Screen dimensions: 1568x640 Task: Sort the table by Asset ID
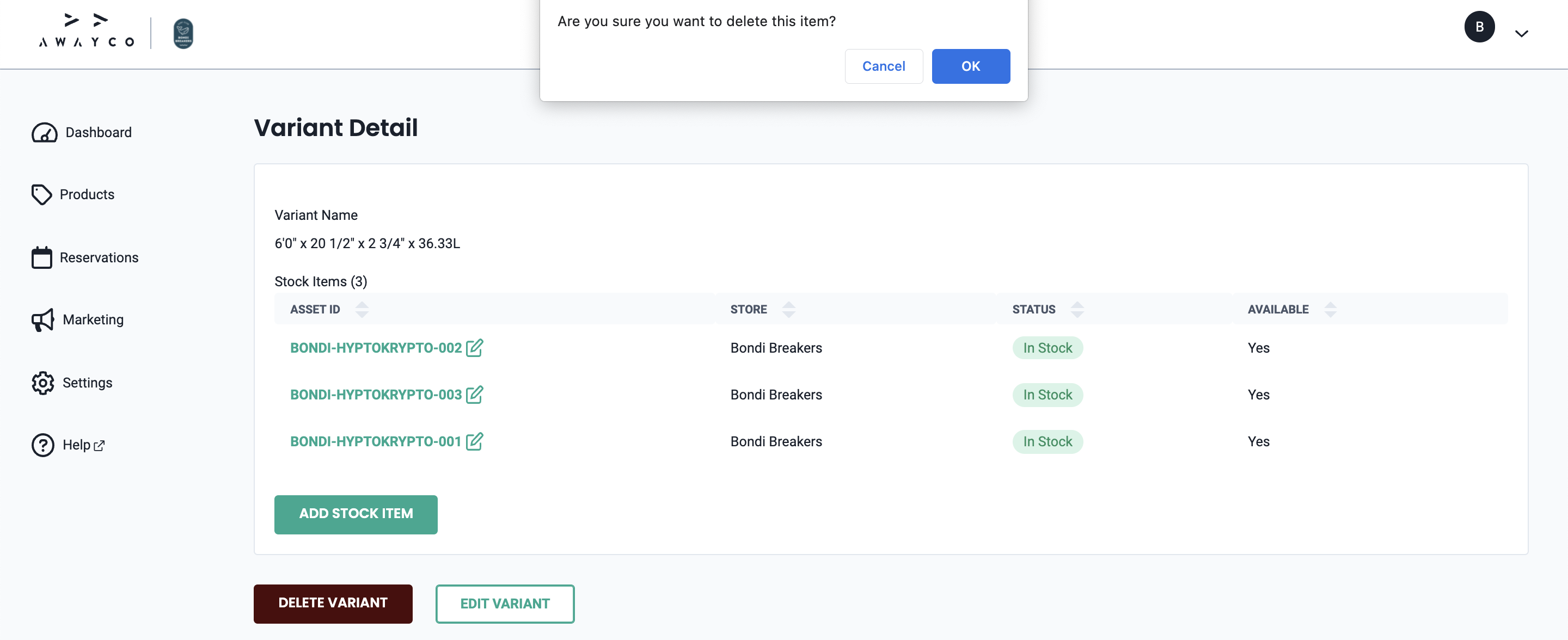(x=362, y=310)
